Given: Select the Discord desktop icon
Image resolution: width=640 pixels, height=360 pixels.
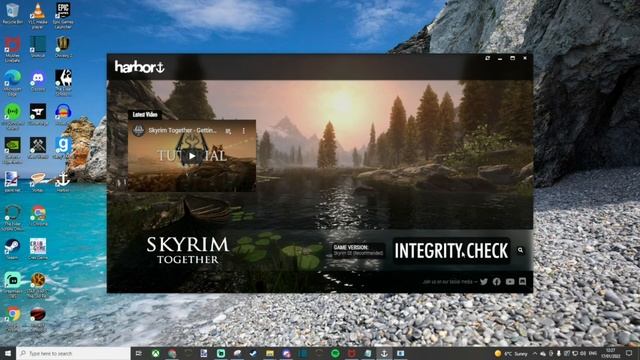Looking at the screenshot, I should 38,80.
